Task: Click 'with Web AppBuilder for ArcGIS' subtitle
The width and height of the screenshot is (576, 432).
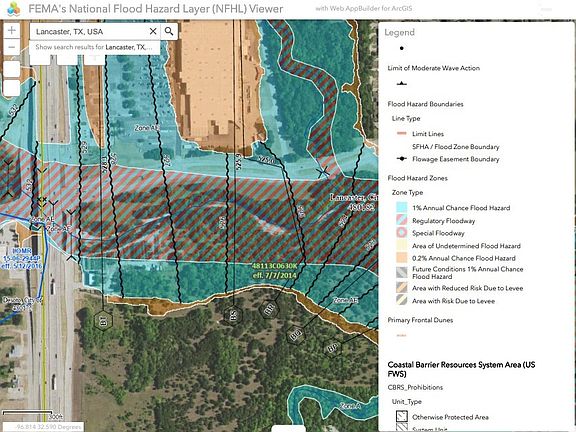Action: 364,8
